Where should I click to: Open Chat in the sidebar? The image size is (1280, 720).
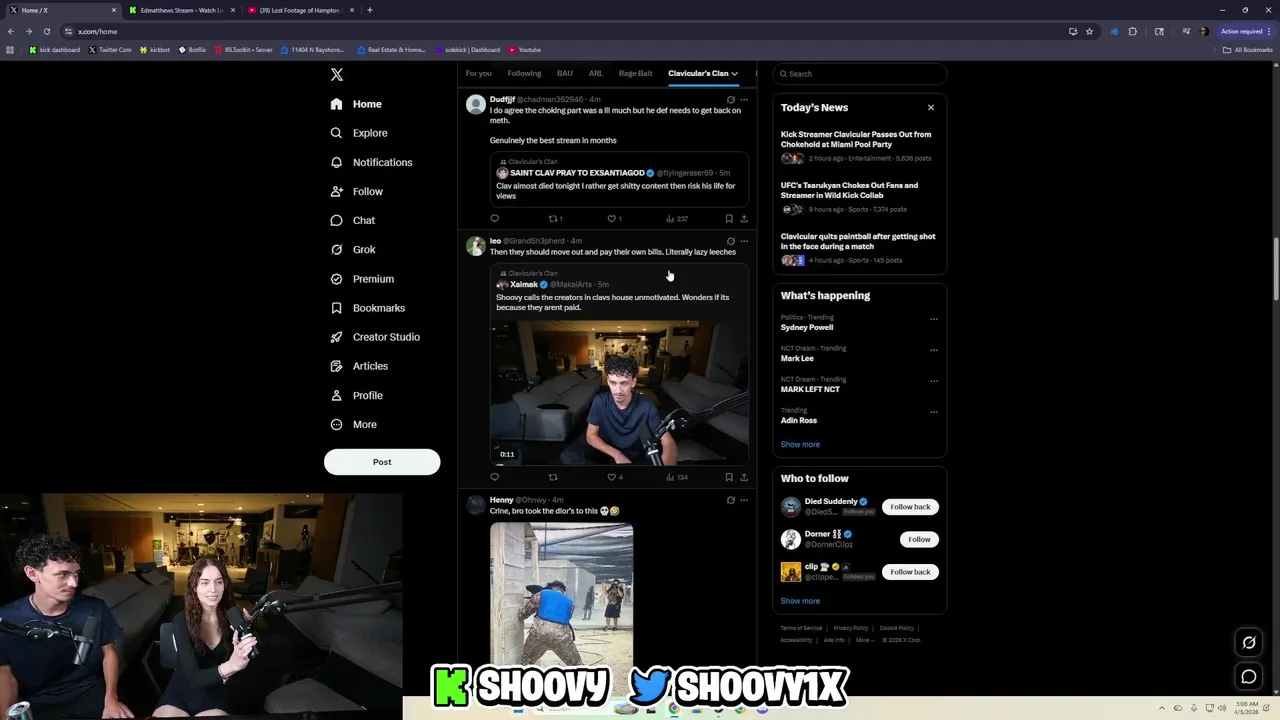(x=353, y=220)
